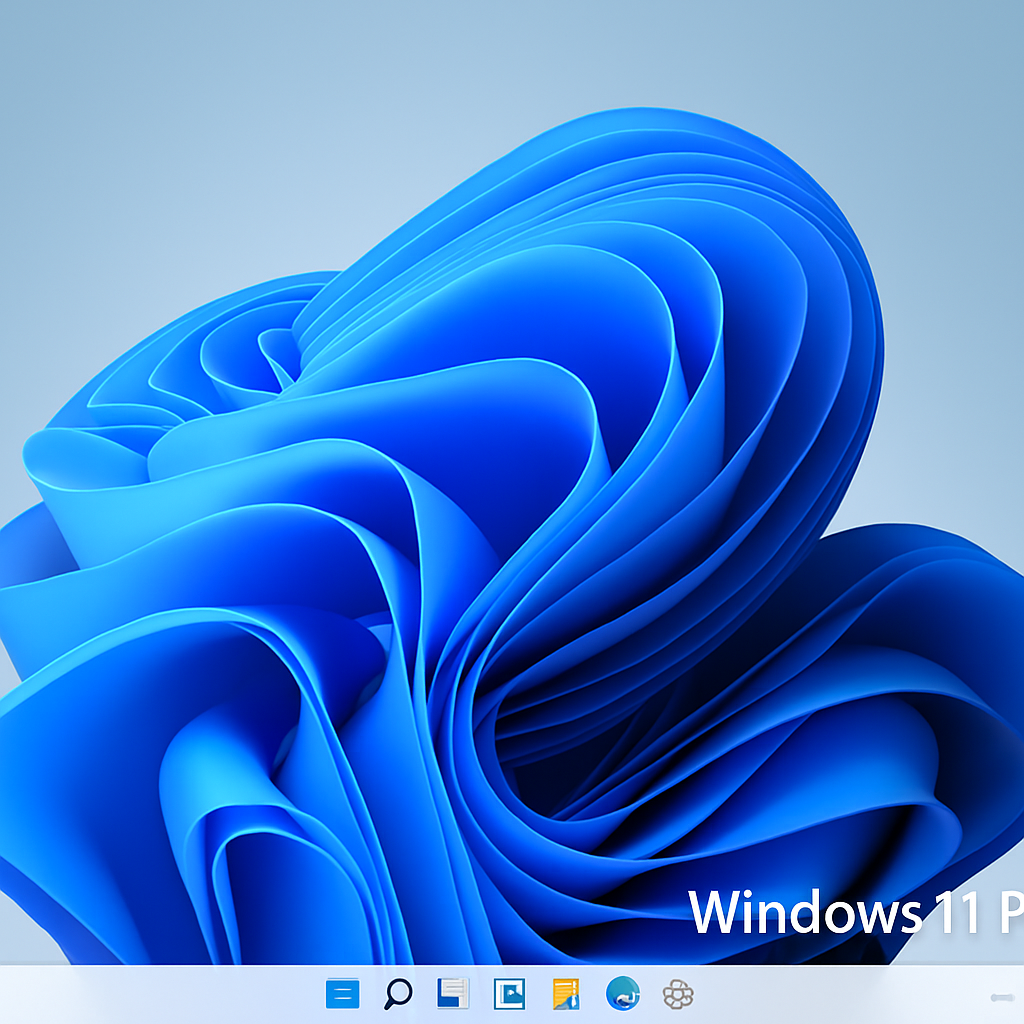Open the Start menu
Screen dimensions: 1024x1024
[x=341, y=995]
